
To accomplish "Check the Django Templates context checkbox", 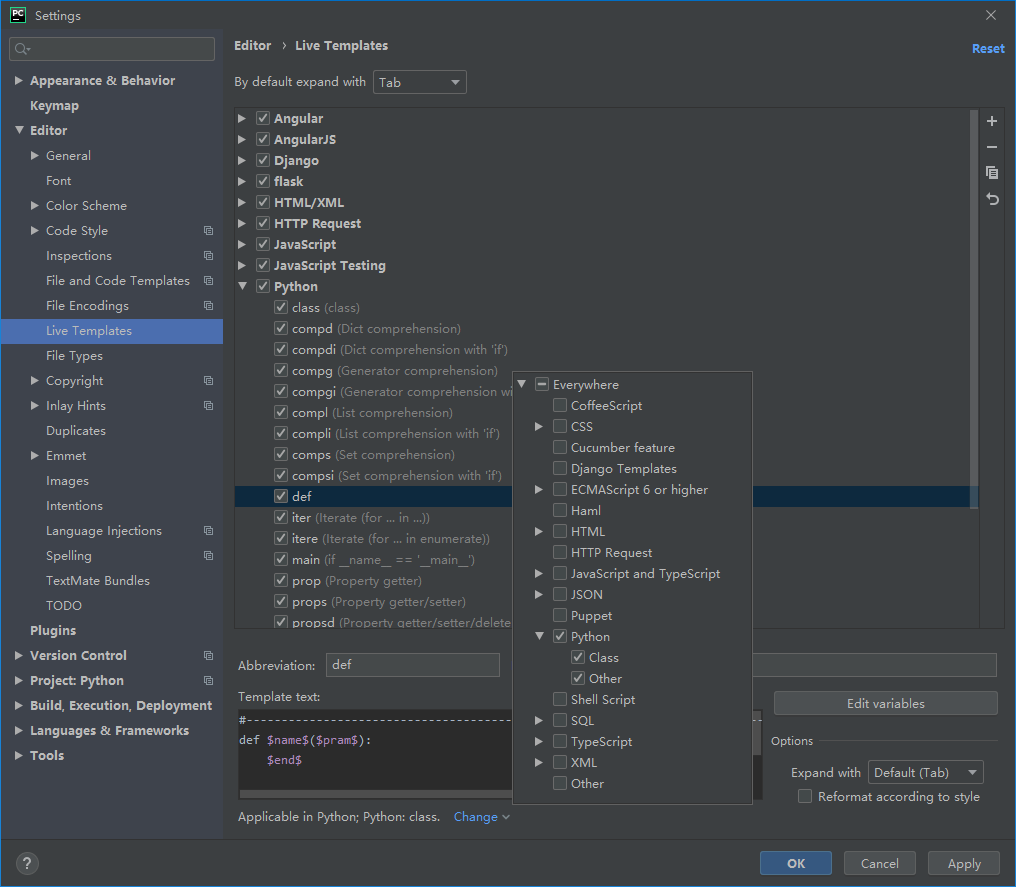I will (560, 468).
